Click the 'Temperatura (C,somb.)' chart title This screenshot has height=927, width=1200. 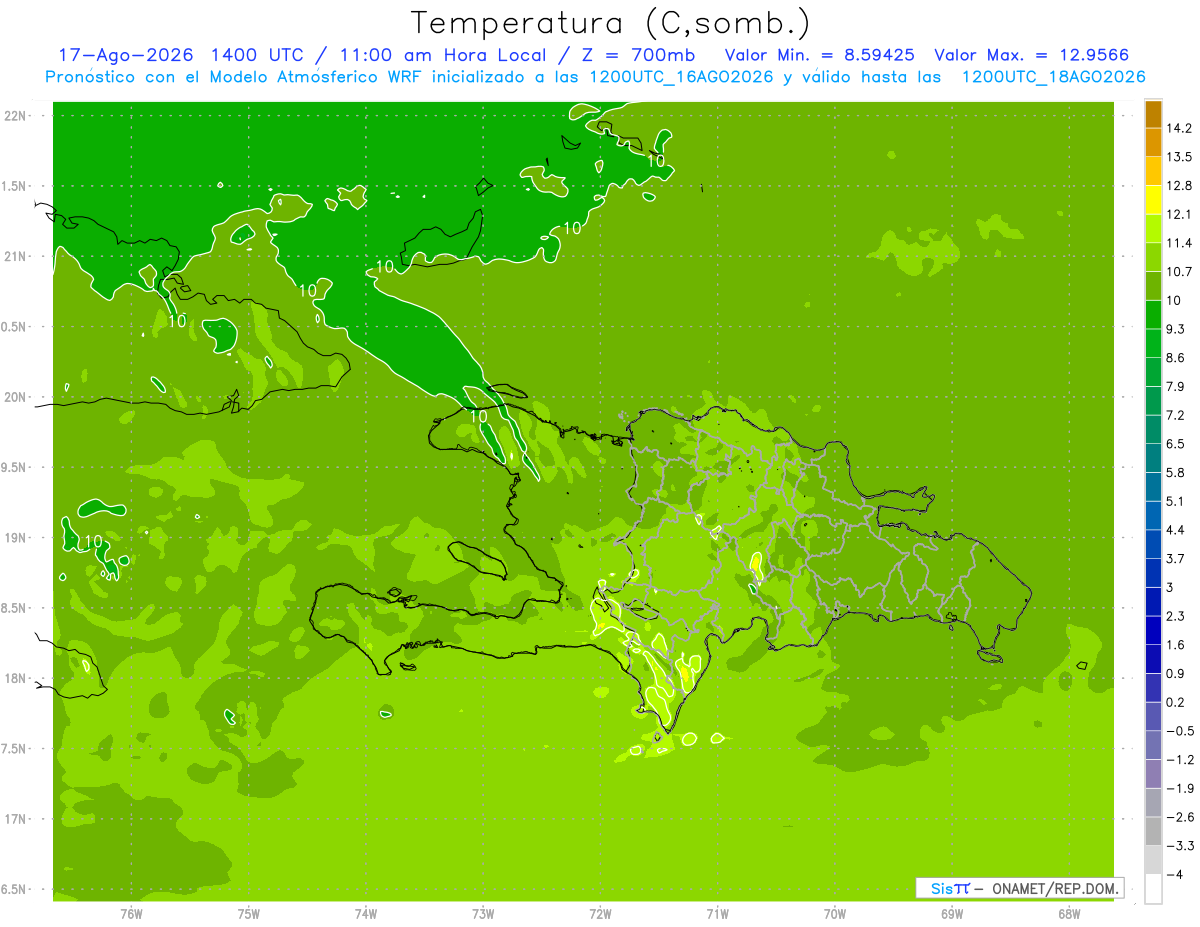pos(611,23)
